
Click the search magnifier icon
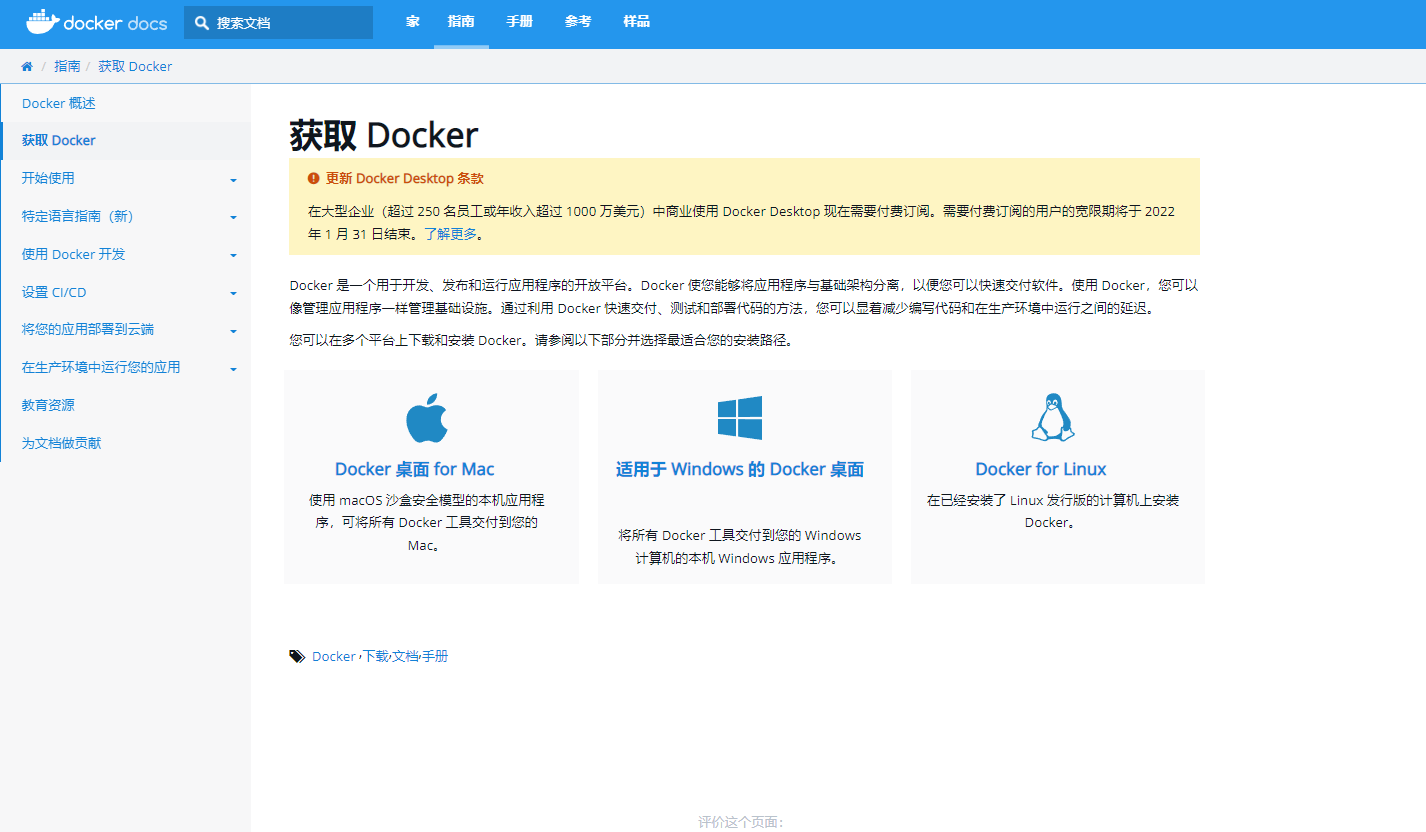tap(202, 22)
